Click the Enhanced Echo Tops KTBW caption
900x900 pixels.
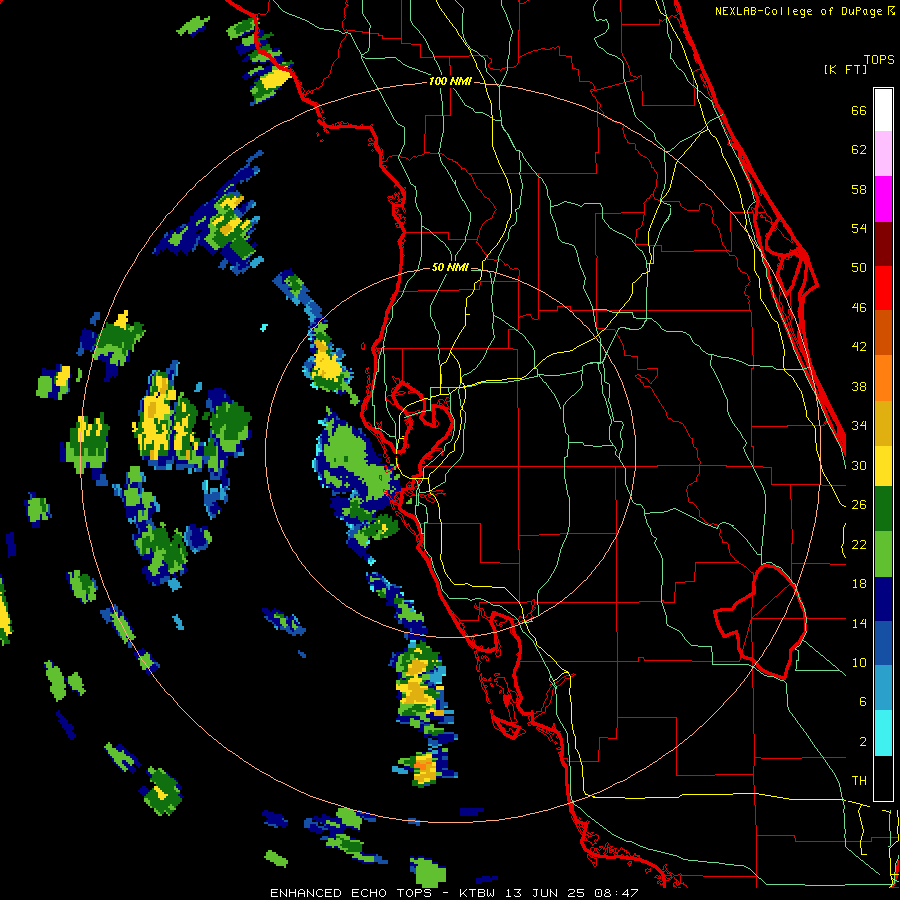pos(454,893)
